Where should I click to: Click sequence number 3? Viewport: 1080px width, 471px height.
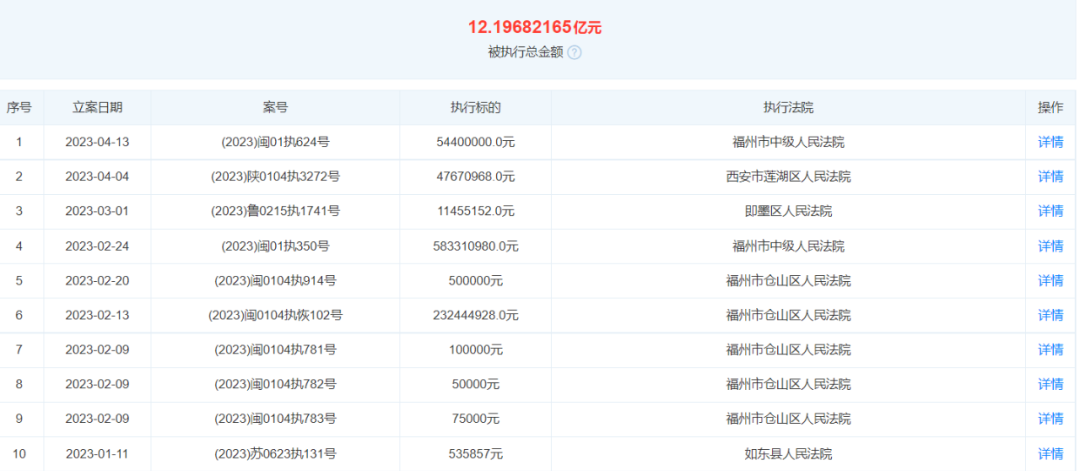(19, 211)
